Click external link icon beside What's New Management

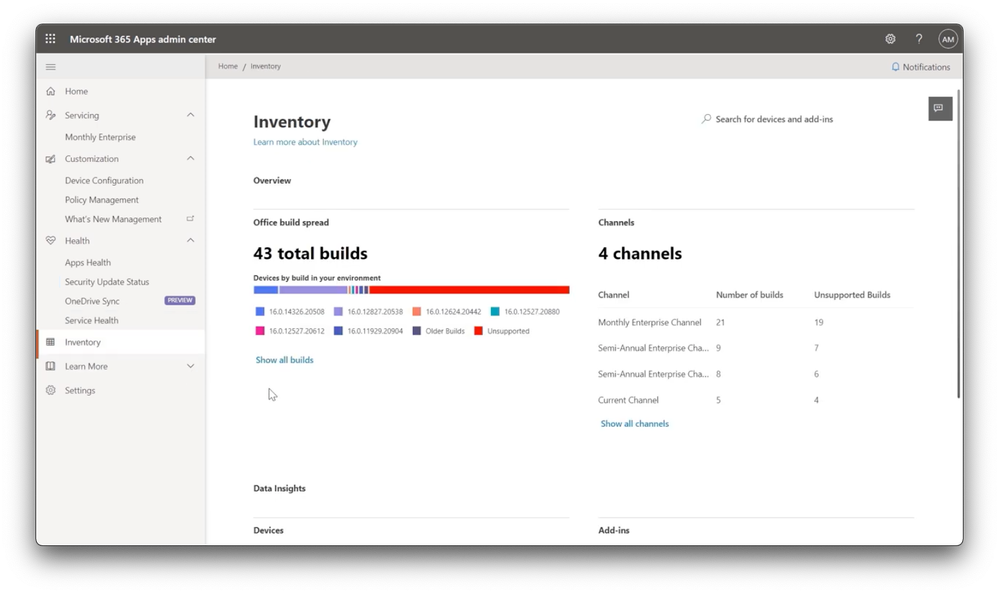[x=190, y=218]
